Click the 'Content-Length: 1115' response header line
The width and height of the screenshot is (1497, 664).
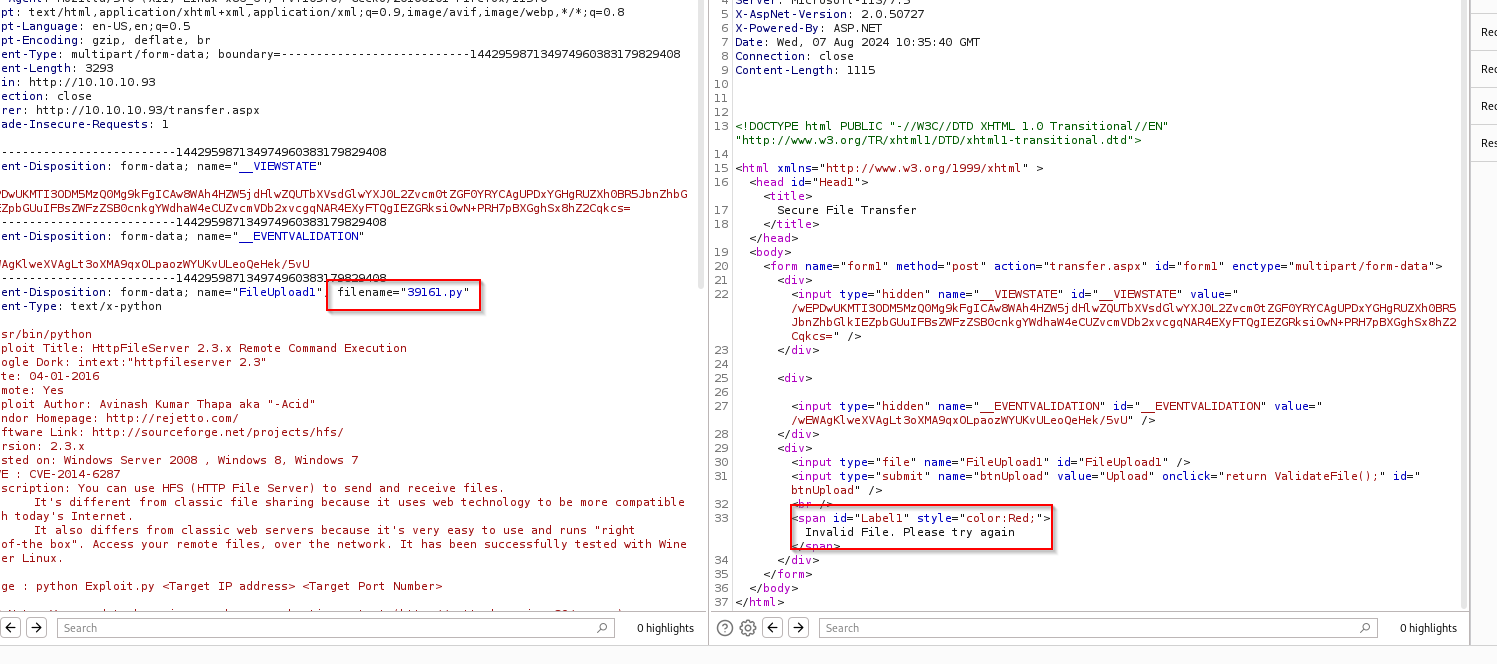pyautogui.click(x=805, y=70)
